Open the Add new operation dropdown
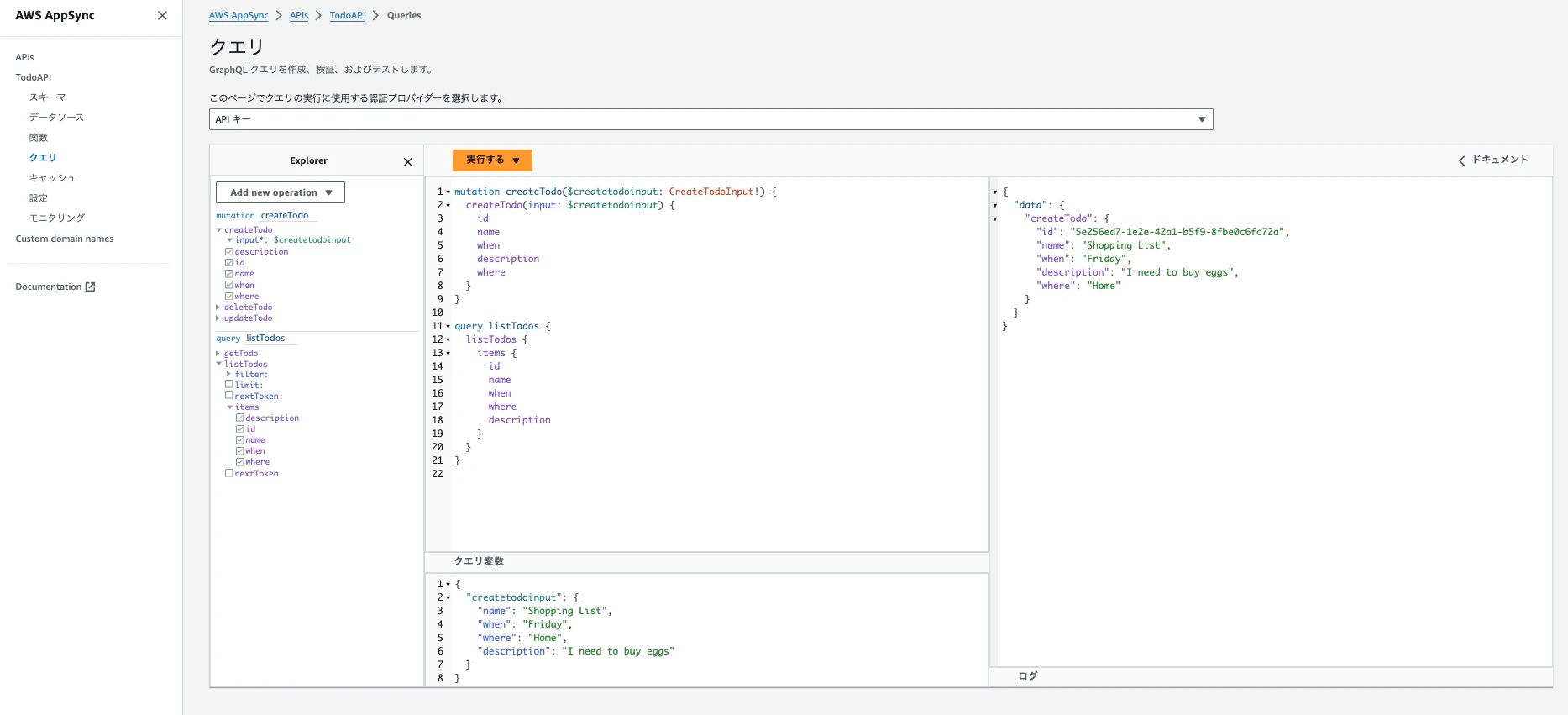The height and width of the screenshot is (715, 1568). (x=281, y=192)
